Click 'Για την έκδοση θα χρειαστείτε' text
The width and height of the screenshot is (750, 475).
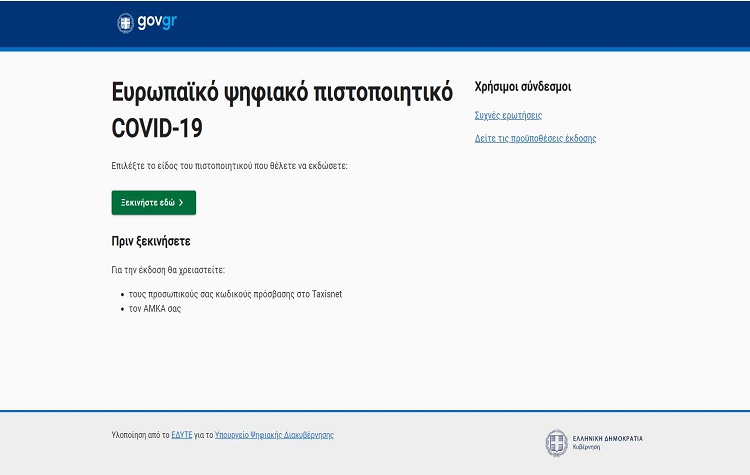pos(168,270)
